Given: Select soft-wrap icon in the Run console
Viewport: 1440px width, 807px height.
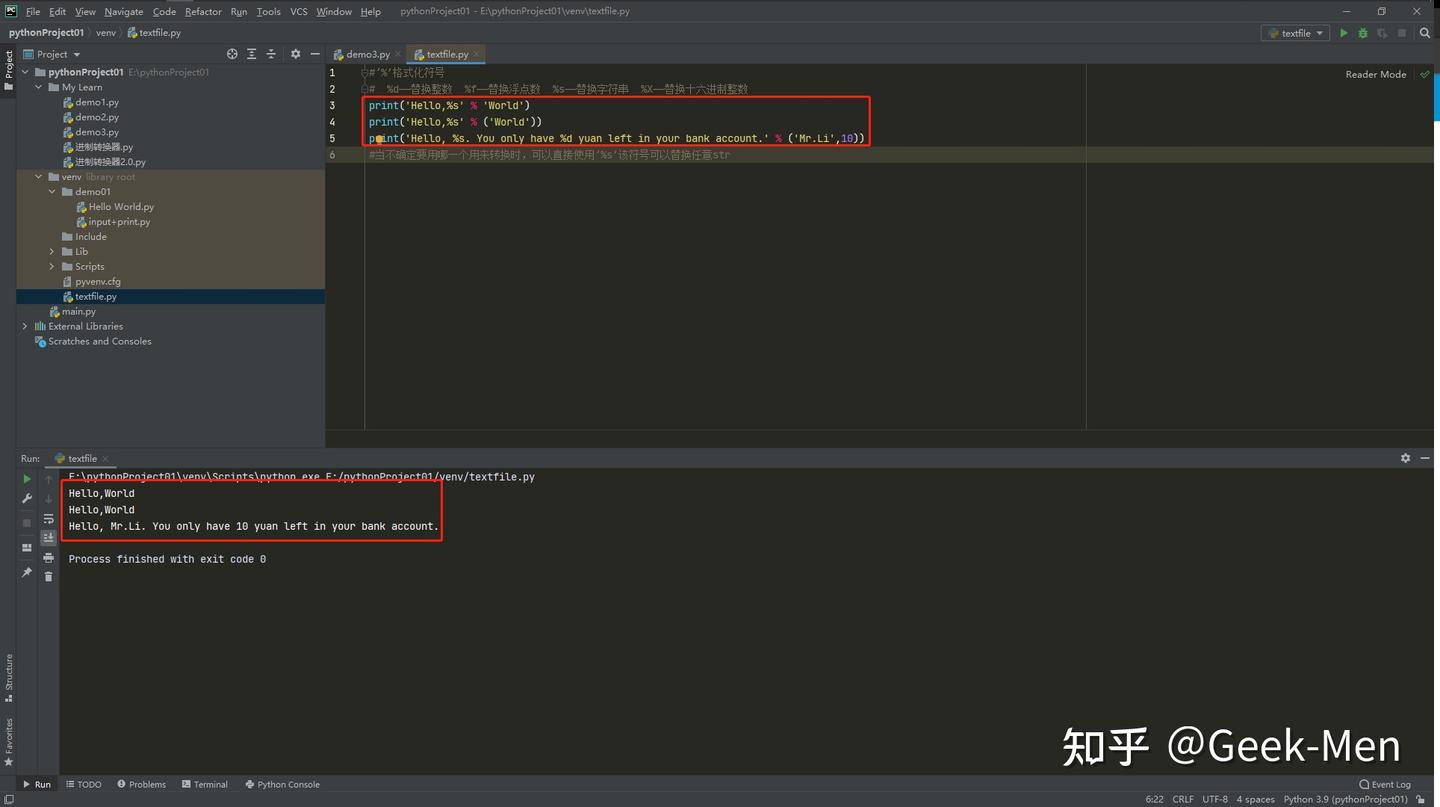Looking at the screenshot, I should [48, 518].
